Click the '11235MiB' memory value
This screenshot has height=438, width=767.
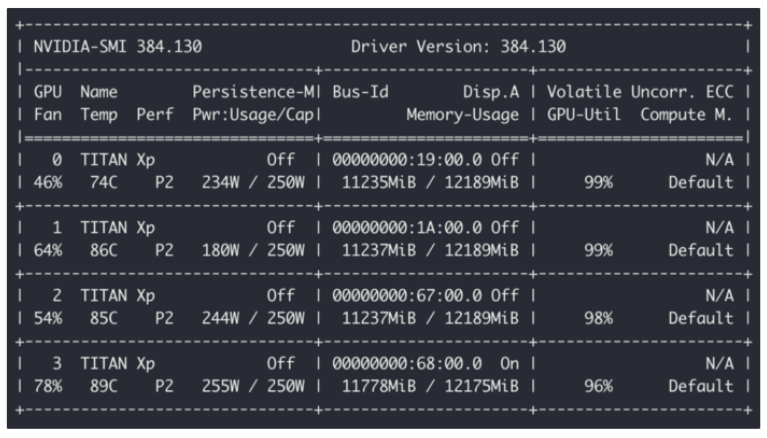click(379, 183)
